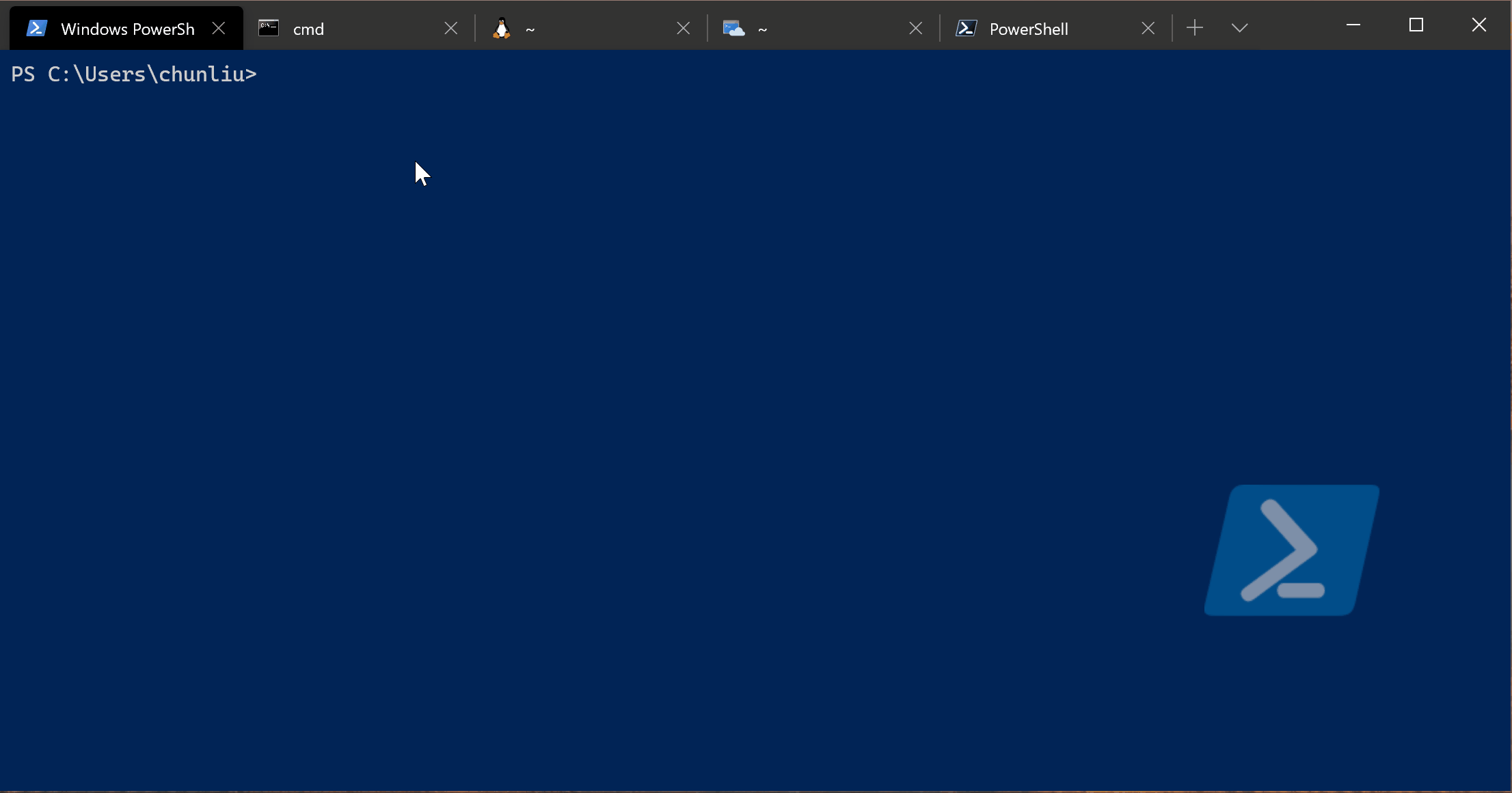The width and height of the screenshot is (1512, 793).
Task: Switch to the cmd tab
Action: coord(308,29)
